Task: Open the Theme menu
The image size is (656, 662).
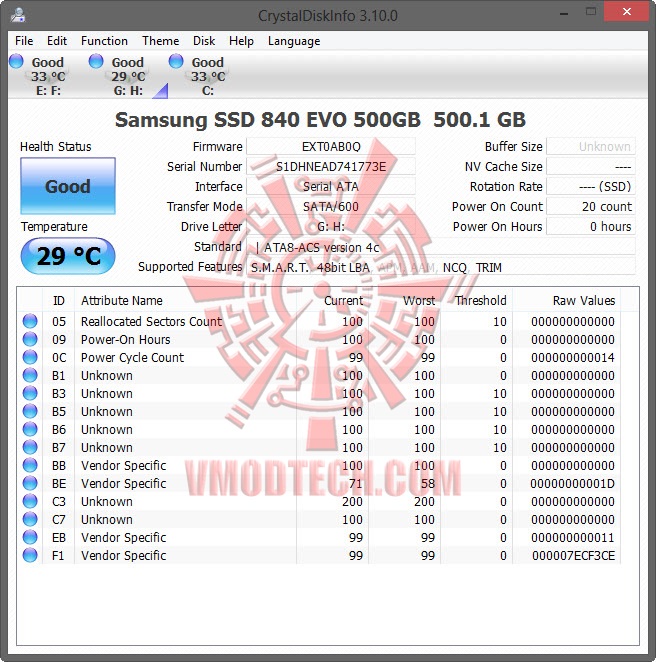Action: 160,41
